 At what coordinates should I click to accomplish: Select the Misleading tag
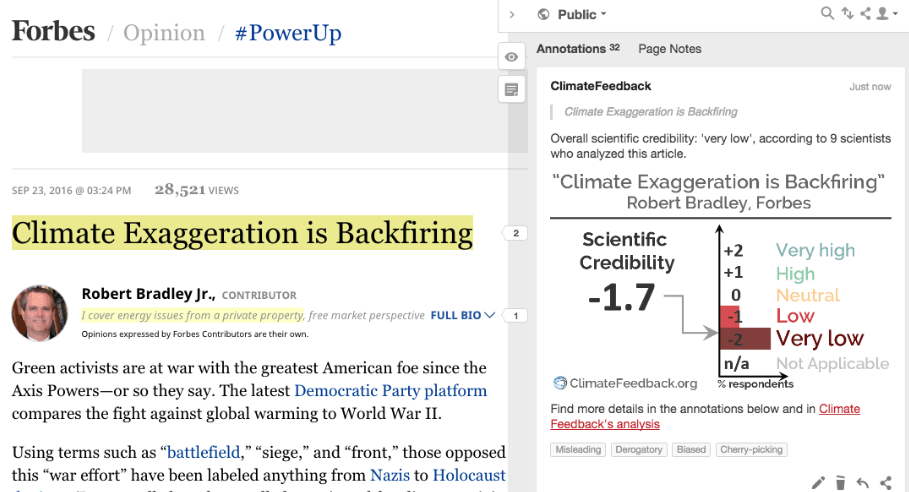click(578, 450)
